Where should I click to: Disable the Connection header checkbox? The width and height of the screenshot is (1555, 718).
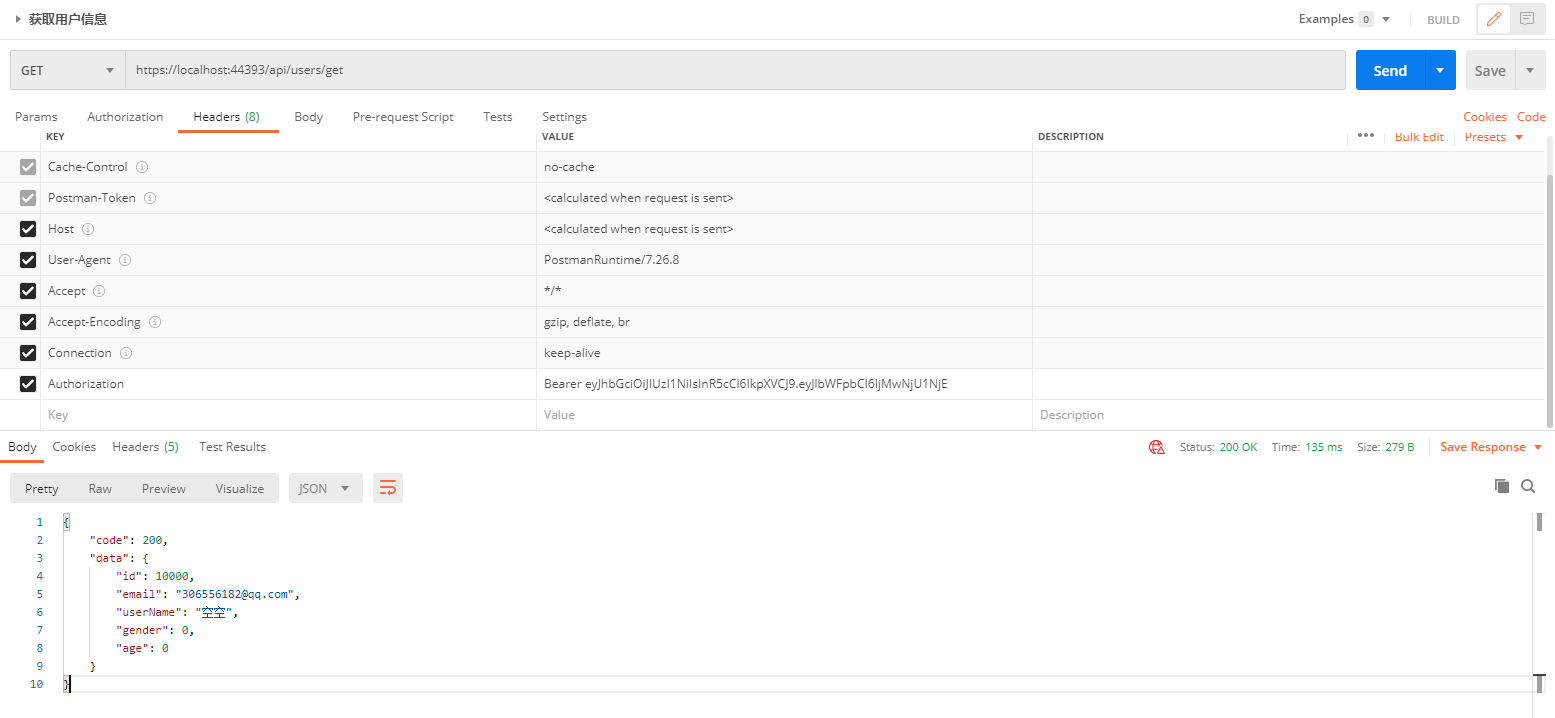pos(28,353)
